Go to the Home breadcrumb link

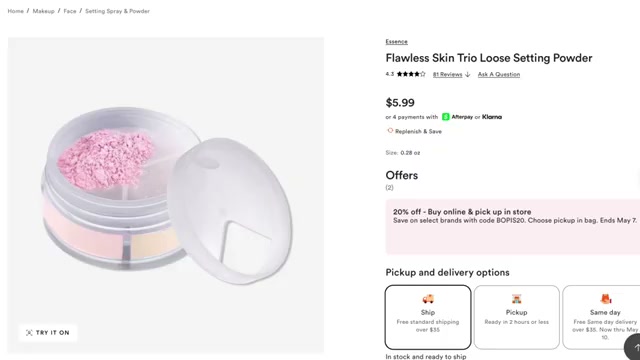16,11
